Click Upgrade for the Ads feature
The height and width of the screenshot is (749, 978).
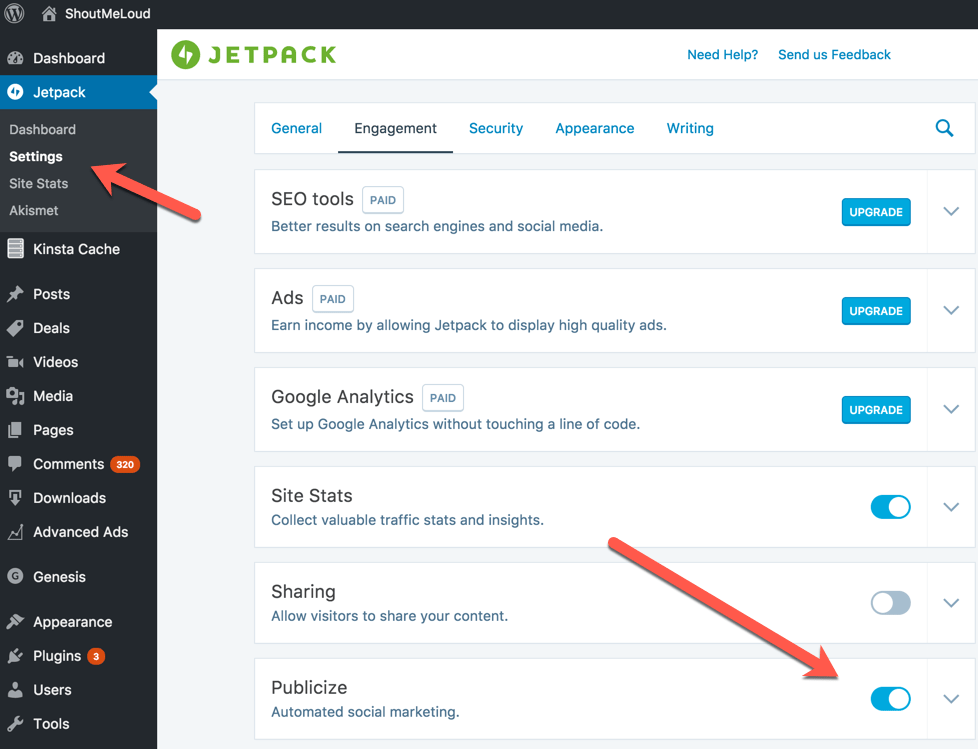pyautogui.click(x=876, y=311)
